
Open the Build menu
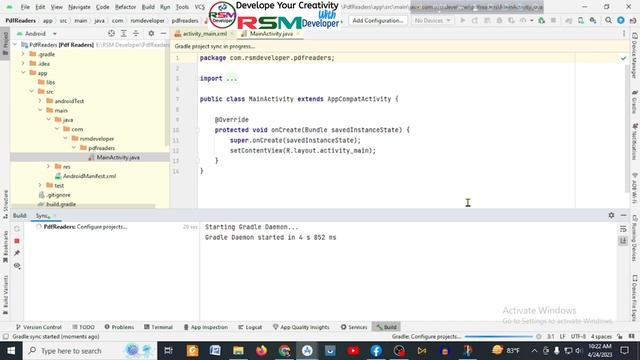tap(148, 7)
